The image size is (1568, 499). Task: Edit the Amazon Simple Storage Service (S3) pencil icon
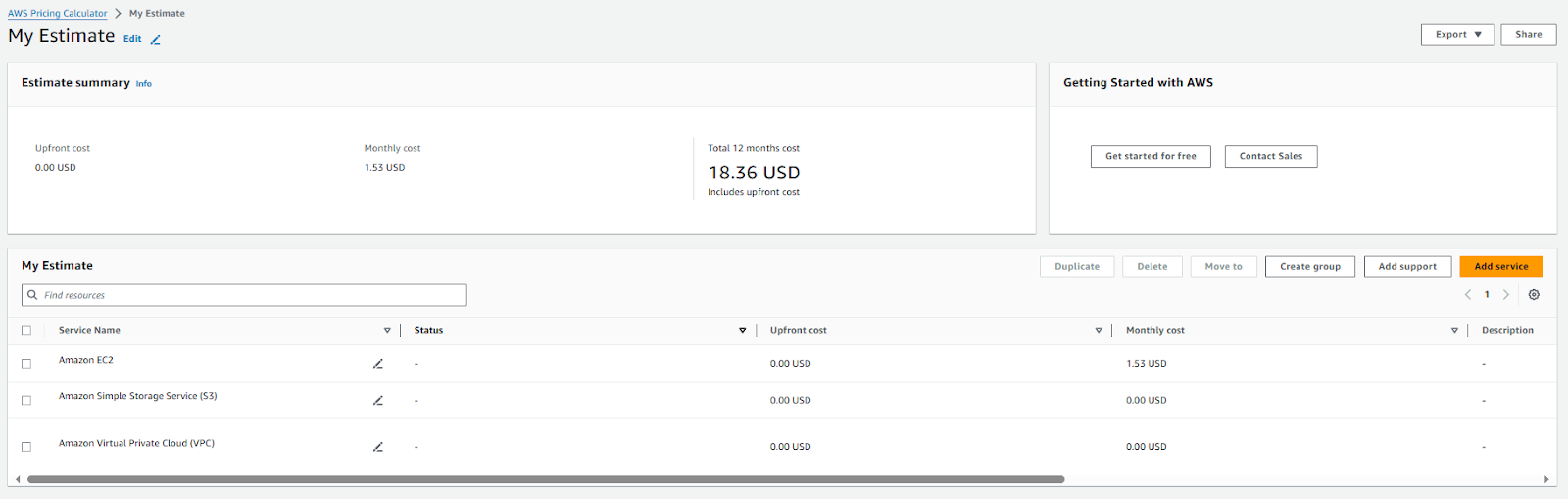click(x=378, y=400)
